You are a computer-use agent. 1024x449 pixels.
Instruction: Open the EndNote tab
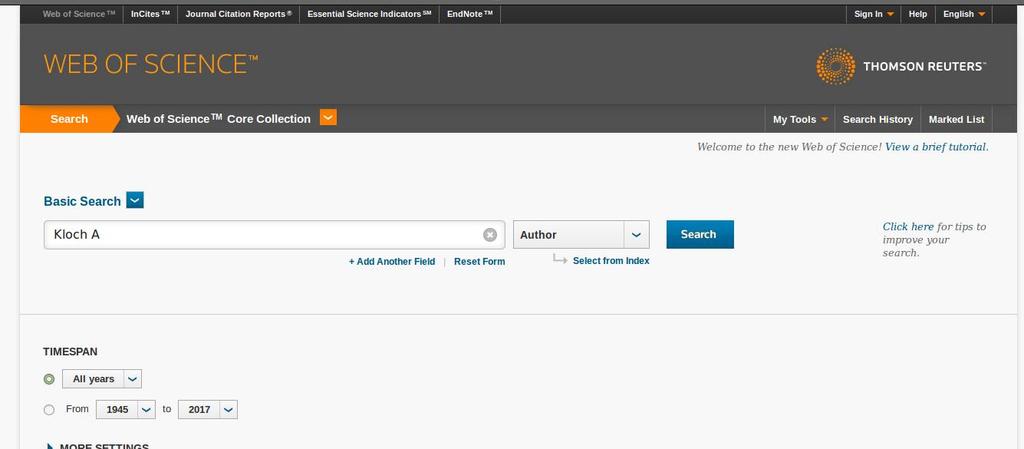point(470,14)
